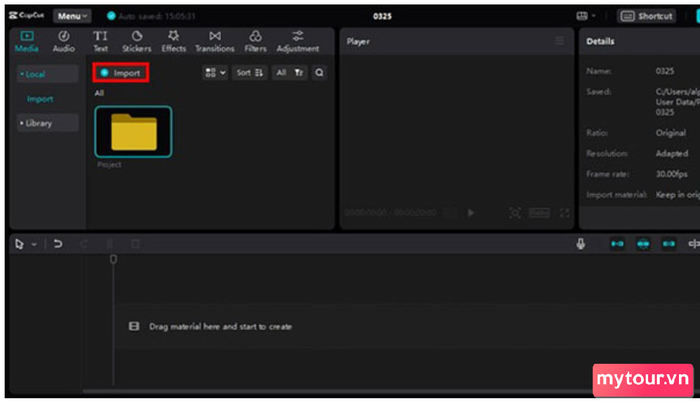700x405 pixels.
Task: Open the Stickers panel
Action: tap(136, 41)
